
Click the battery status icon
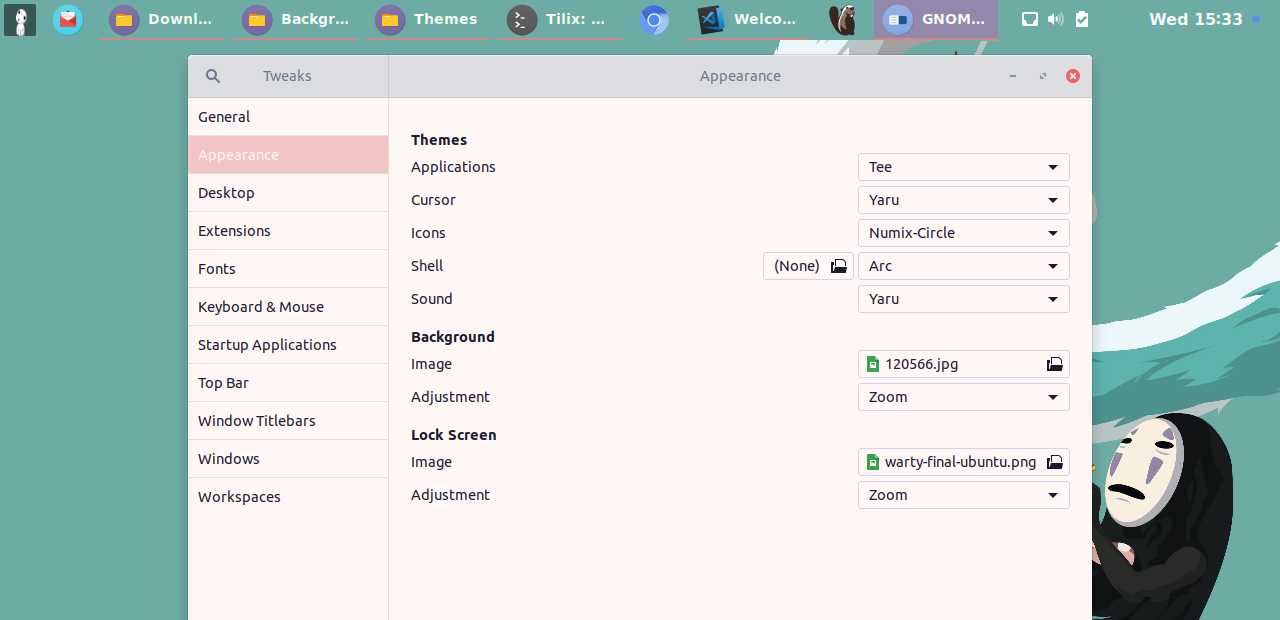coord(1081,19)
